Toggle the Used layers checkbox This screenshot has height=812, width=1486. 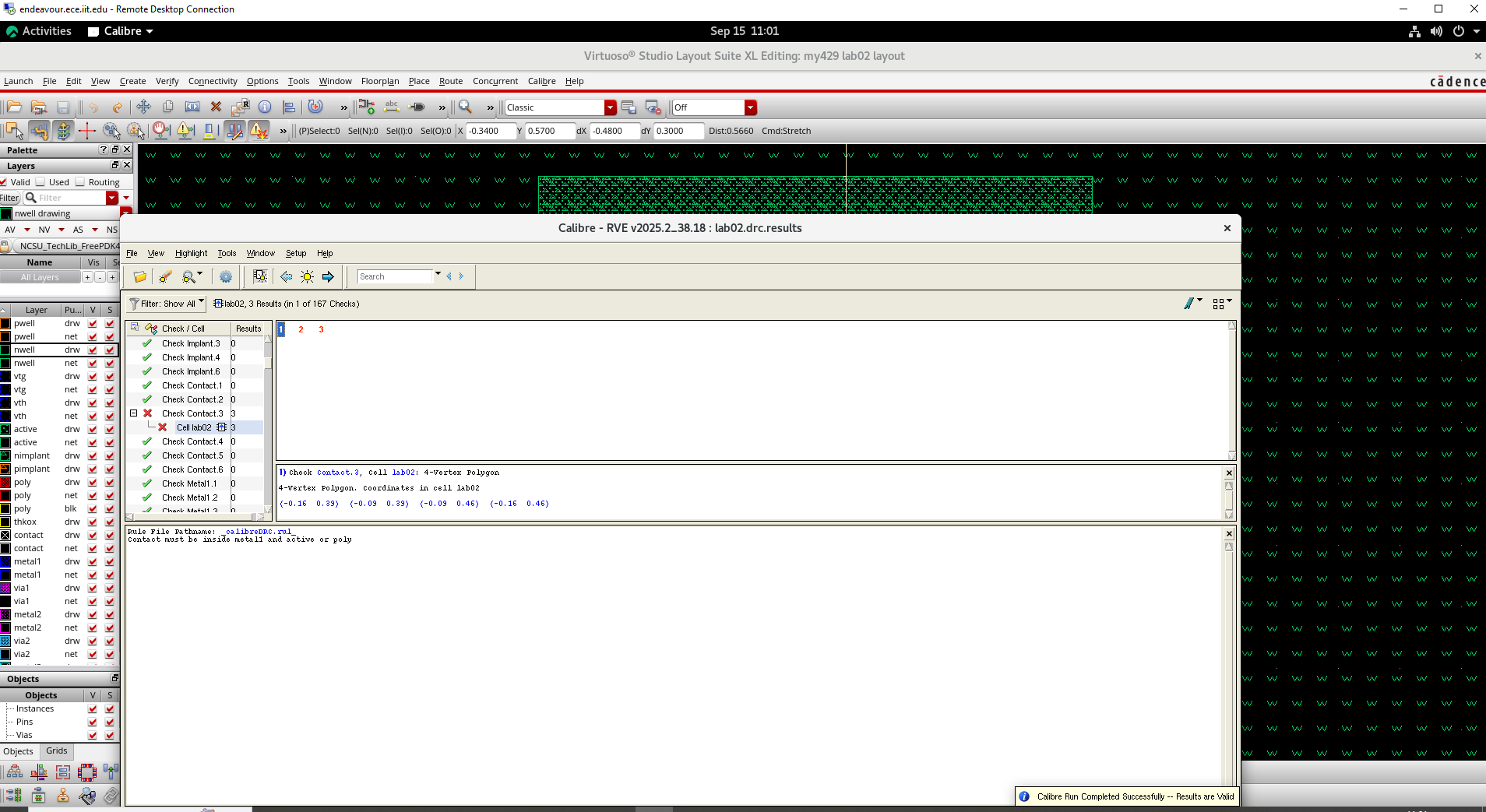pos(40,182)
